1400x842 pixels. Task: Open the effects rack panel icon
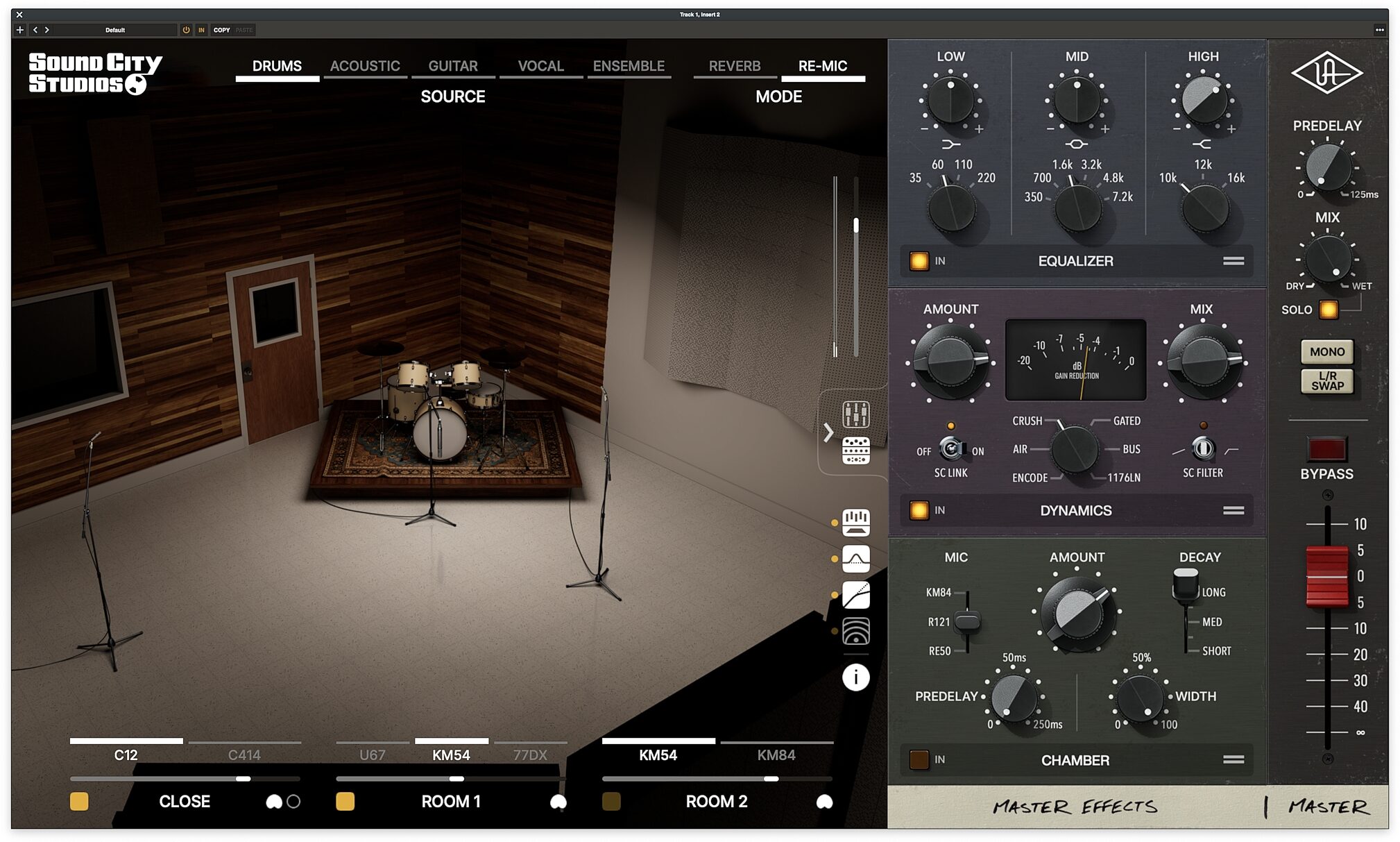pos(855,451)
